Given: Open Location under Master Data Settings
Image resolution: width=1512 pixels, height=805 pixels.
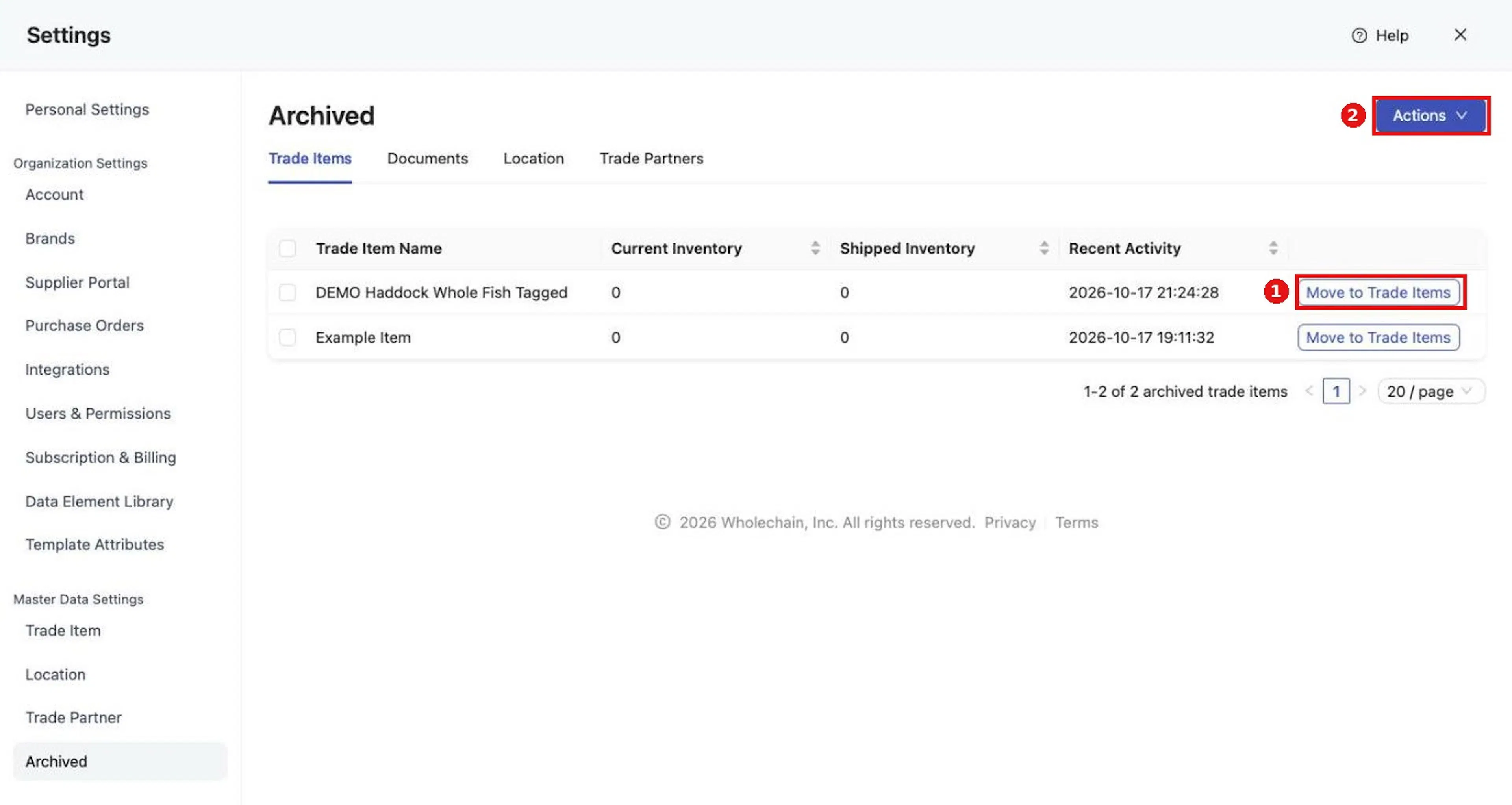Looking at the screenshot, I should [x=55, y=675].
